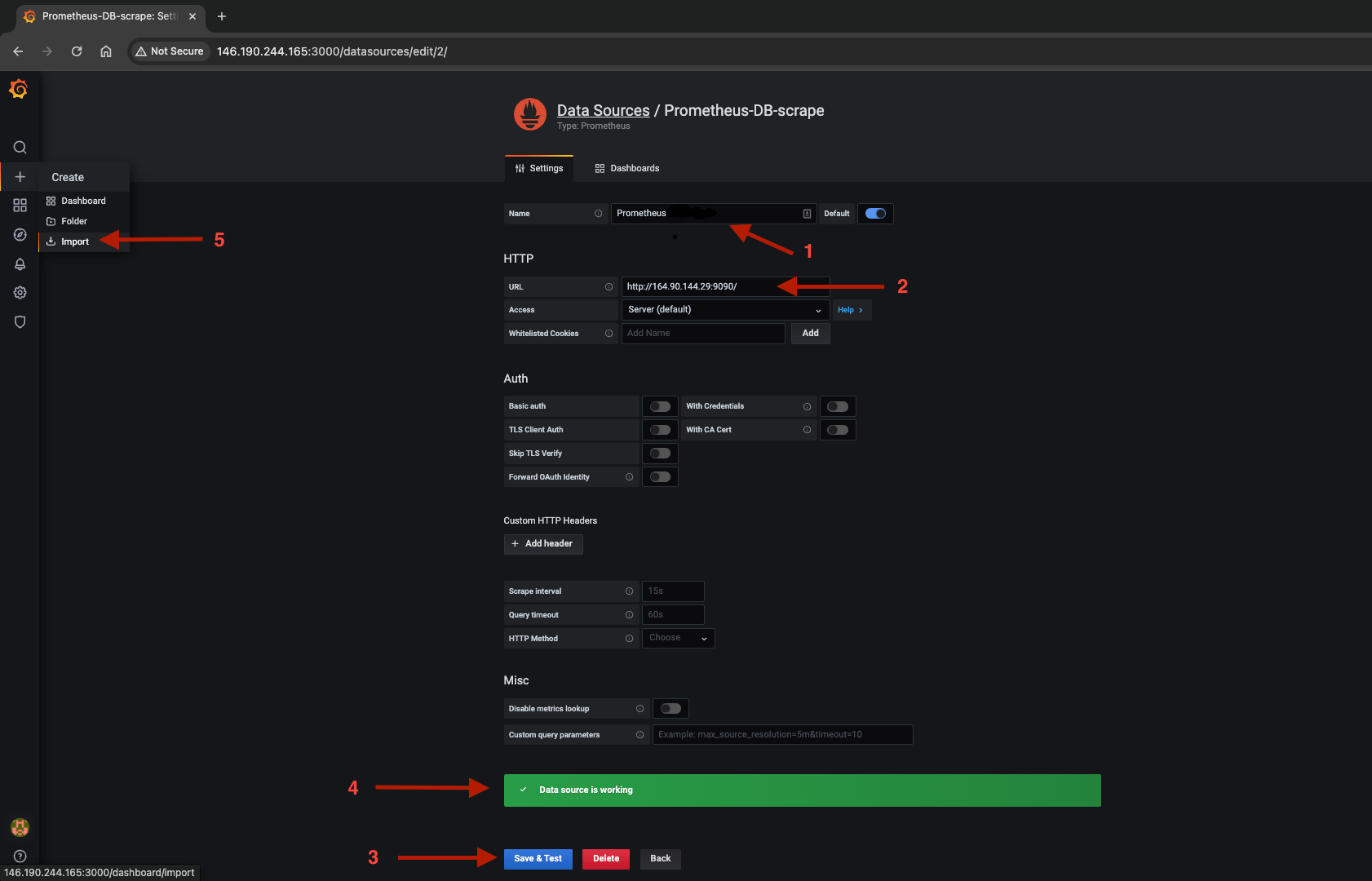Image resolution: width=1372 pixels, height=881 pixels.
Task: Enable the TLS Client Auth switch
Action: click(x=660, y=430)
